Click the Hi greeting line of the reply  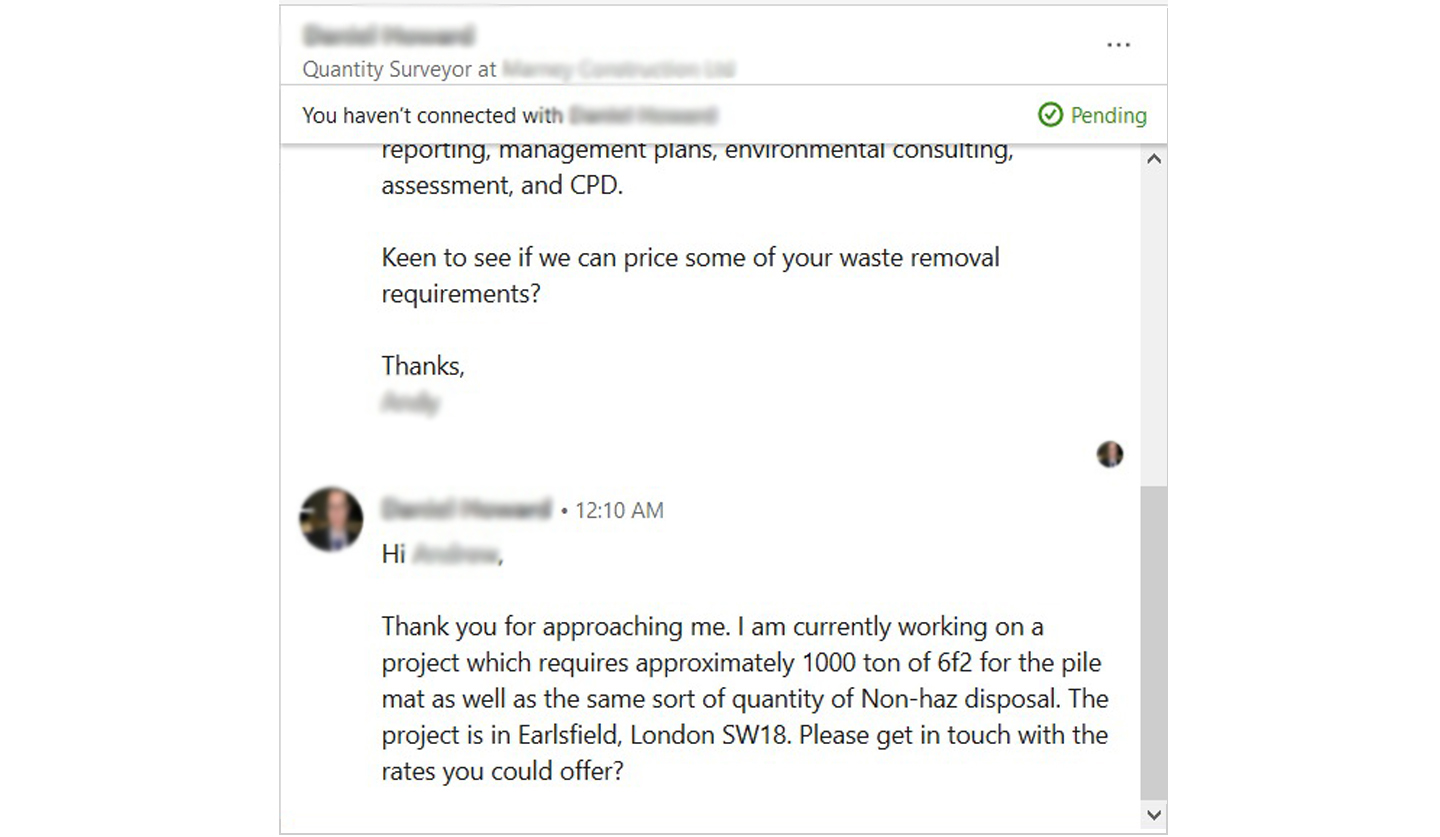click(x=442, y=554)
